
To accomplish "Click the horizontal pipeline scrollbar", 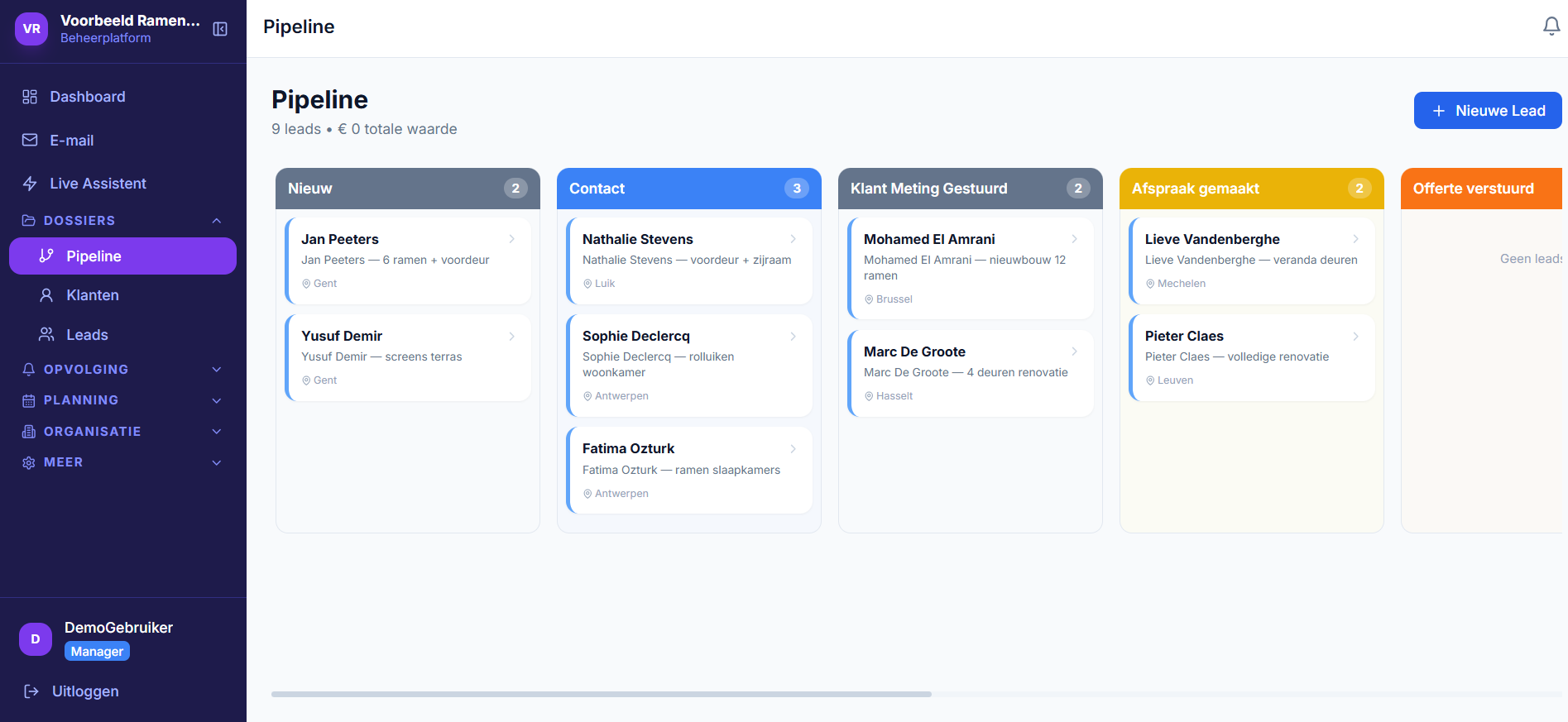I will click(602, 694).
